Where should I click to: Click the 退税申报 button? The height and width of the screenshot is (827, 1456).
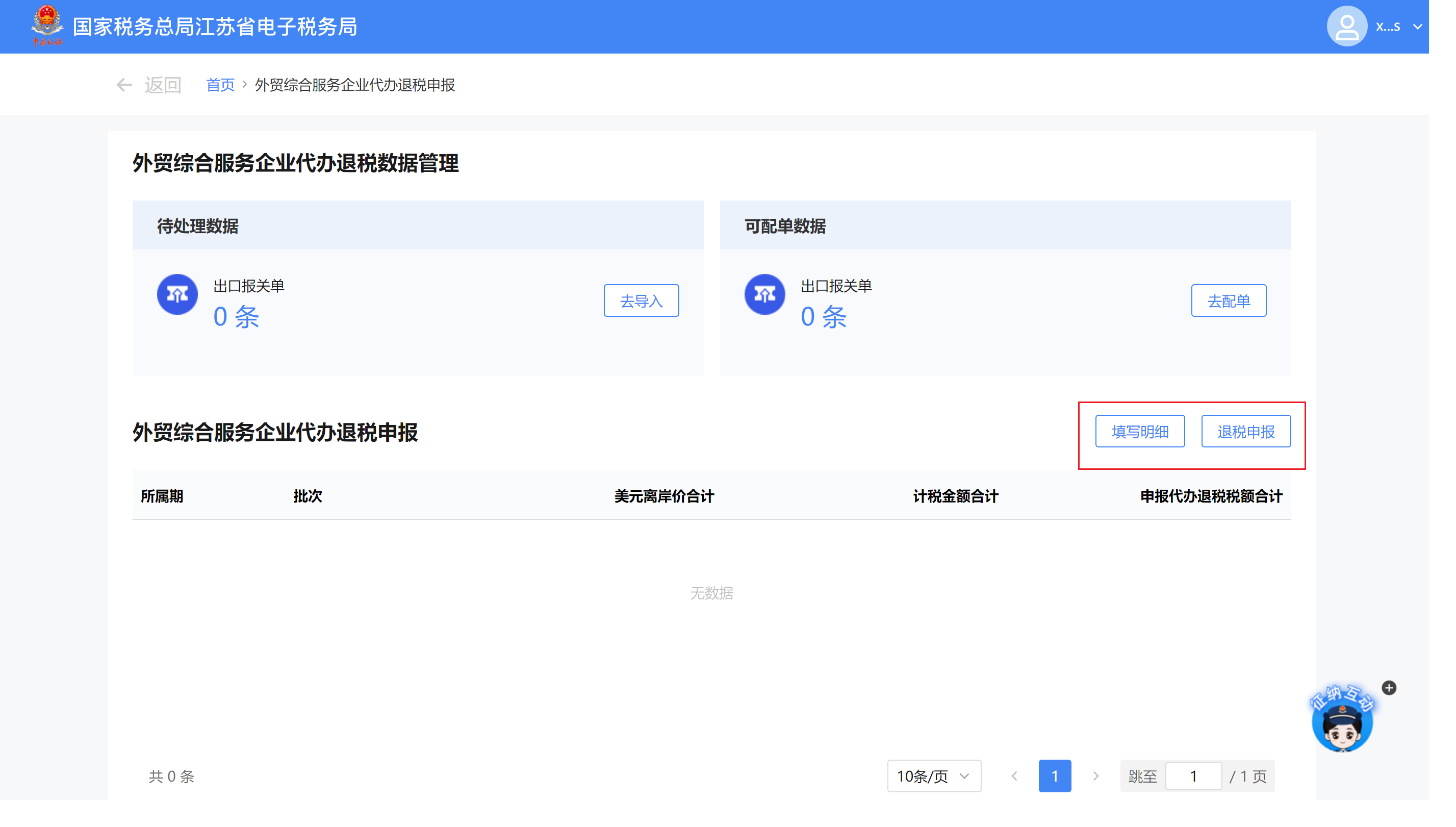tap(1245, 432)
